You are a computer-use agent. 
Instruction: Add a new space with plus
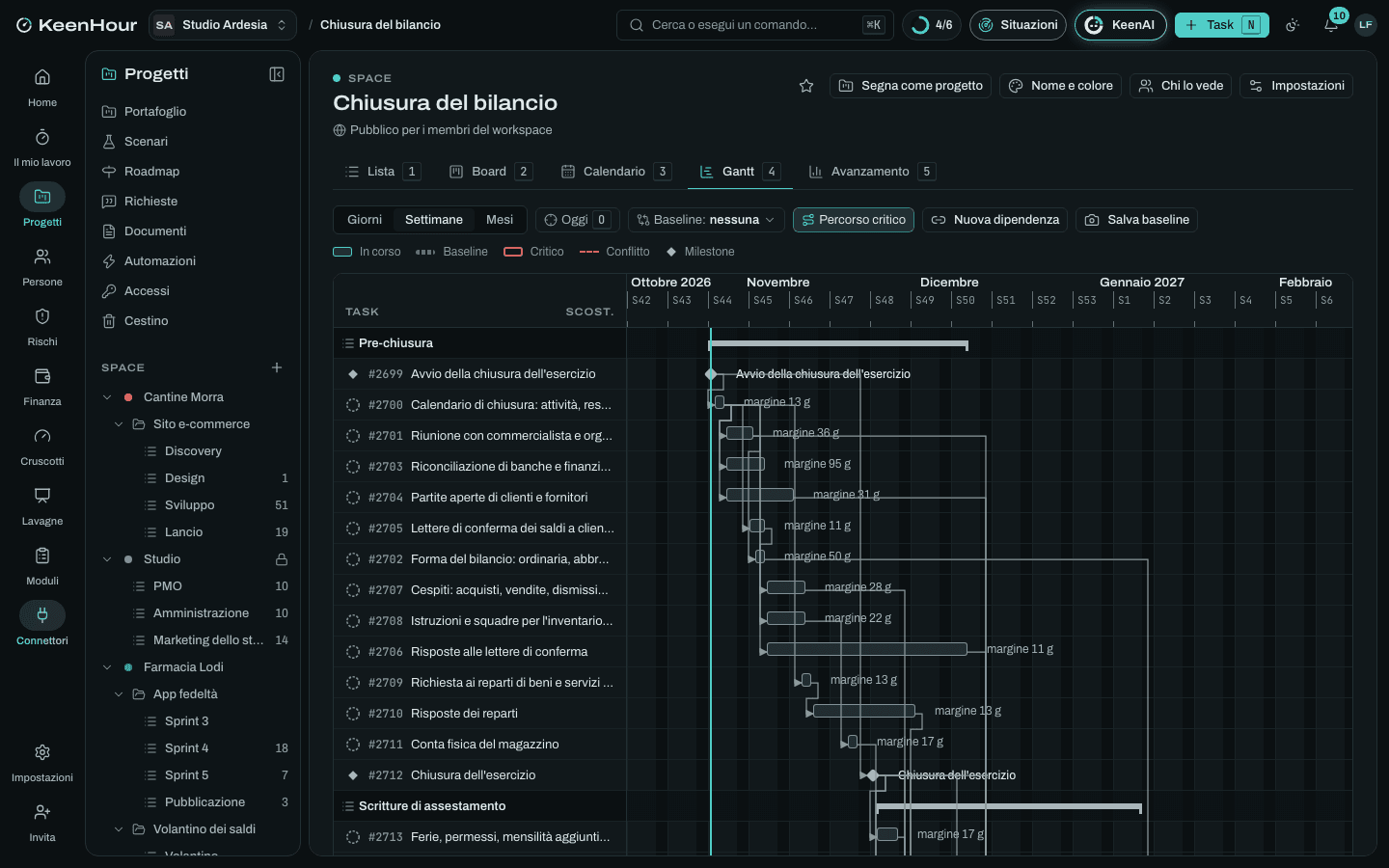(277, 367)
